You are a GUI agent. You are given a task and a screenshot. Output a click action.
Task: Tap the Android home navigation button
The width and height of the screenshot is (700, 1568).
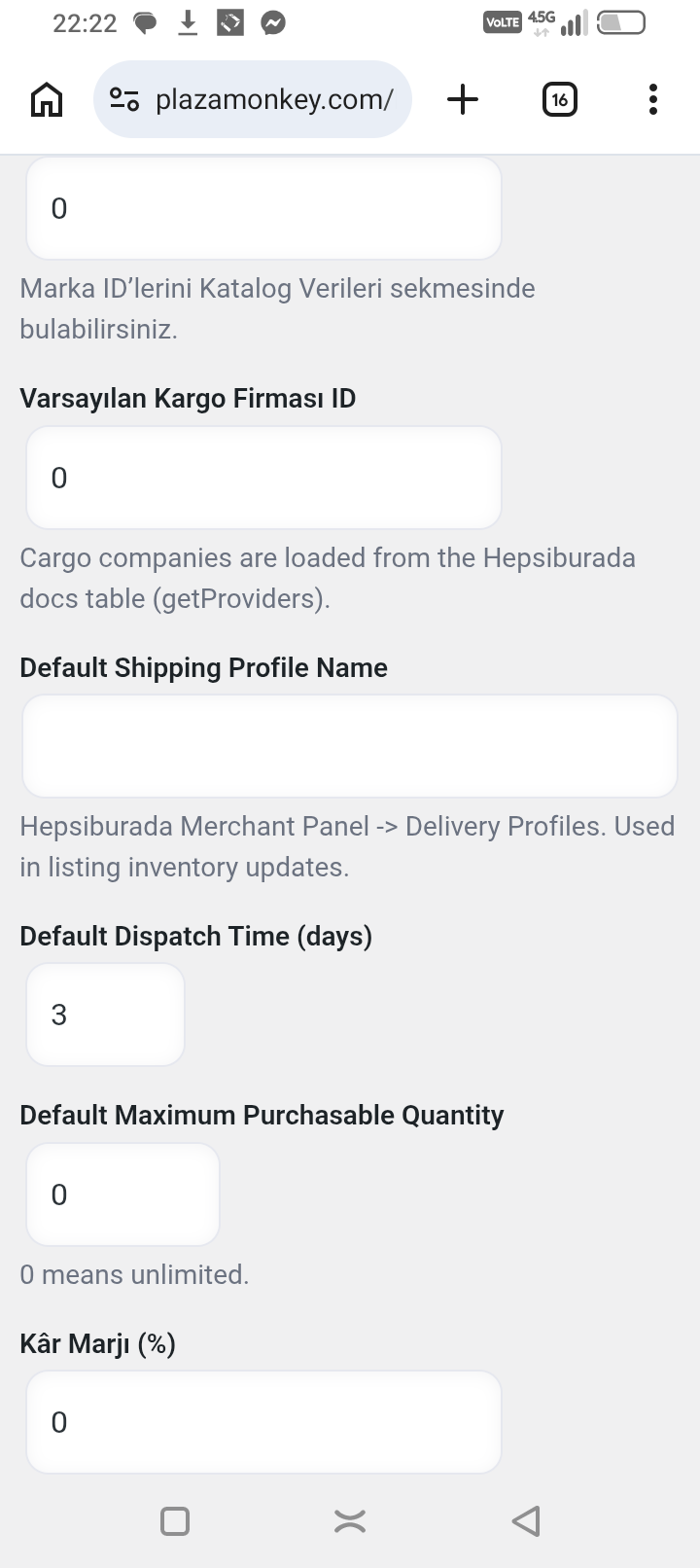[350, 1521]
